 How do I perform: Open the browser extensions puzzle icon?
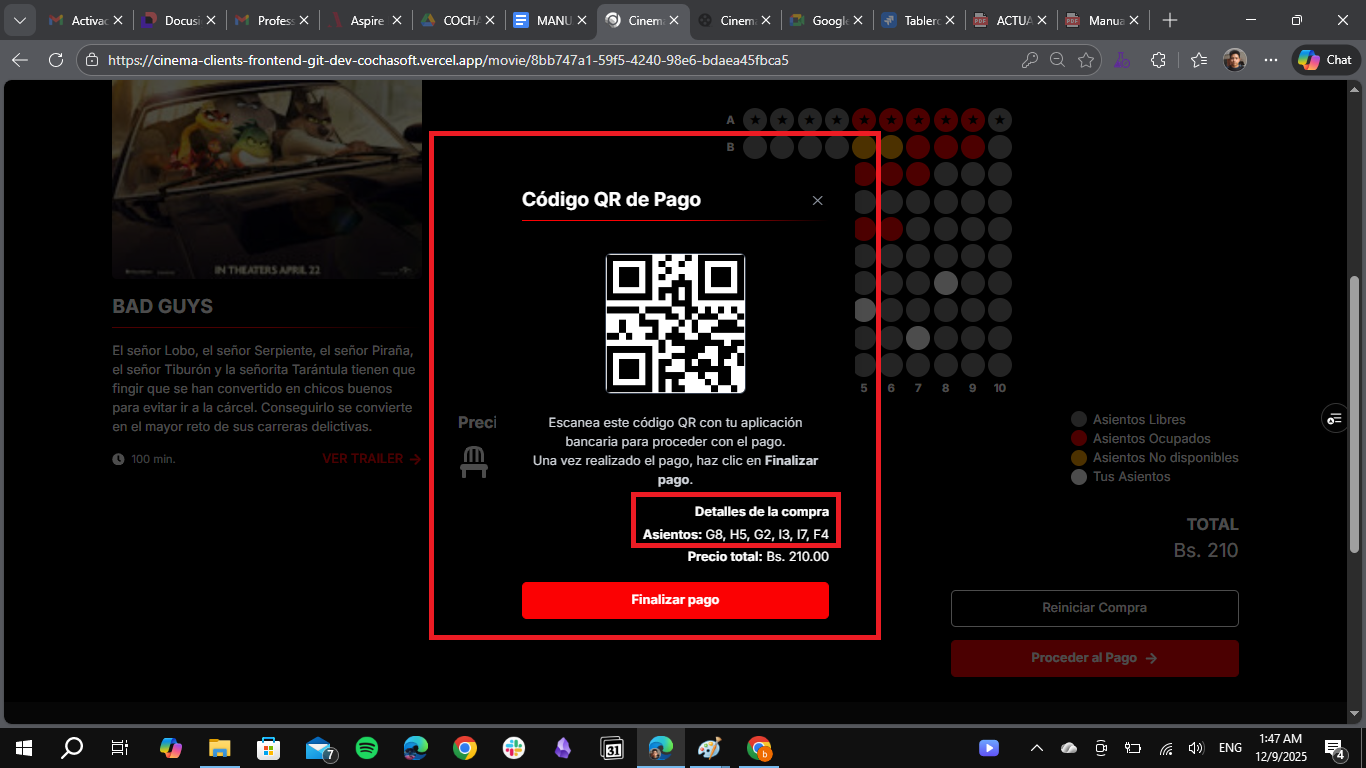(x=1158, y=60)
